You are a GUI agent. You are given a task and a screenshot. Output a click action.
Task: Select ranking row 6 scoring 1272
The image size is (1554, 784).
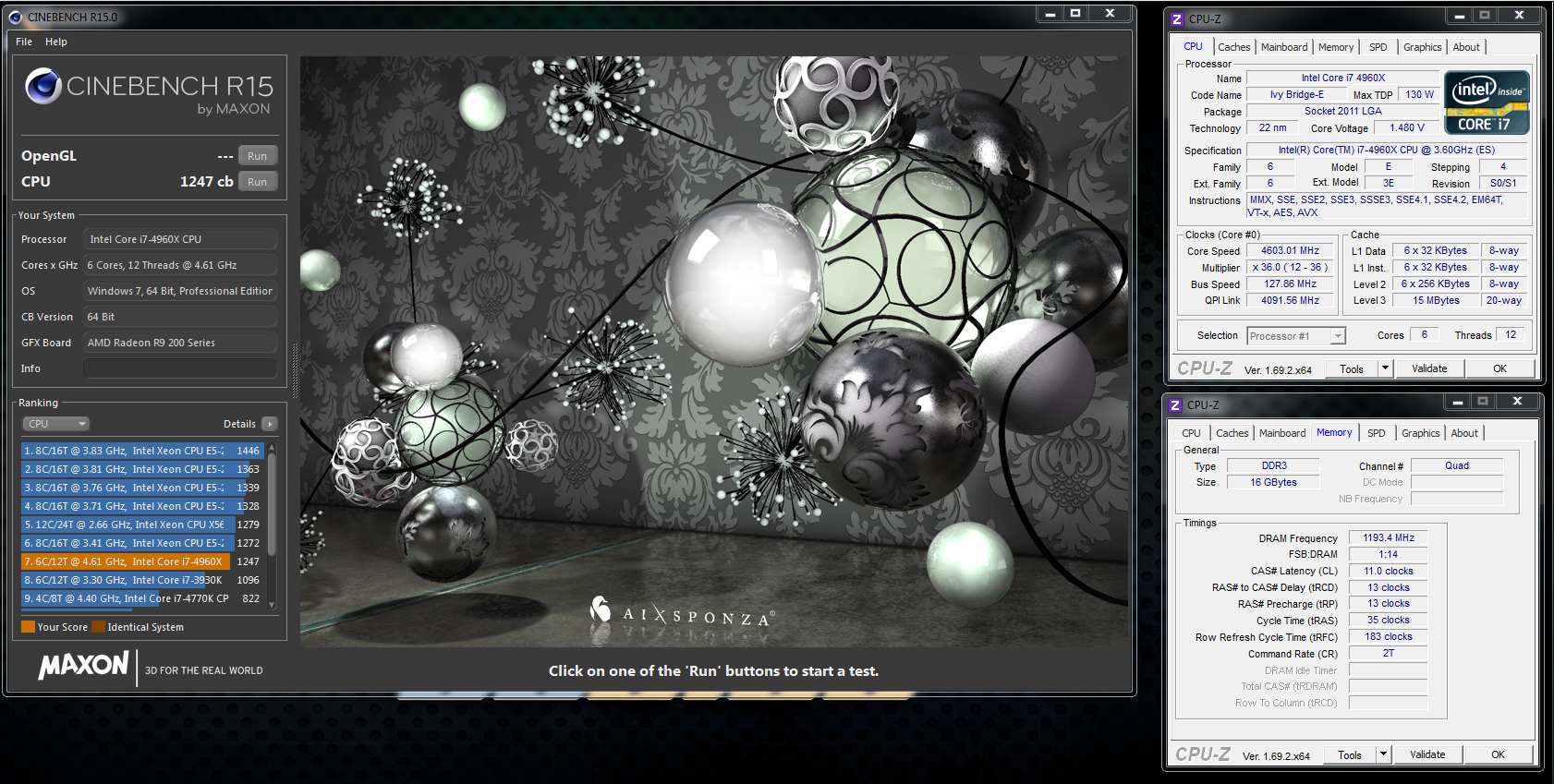click(142, 543)
